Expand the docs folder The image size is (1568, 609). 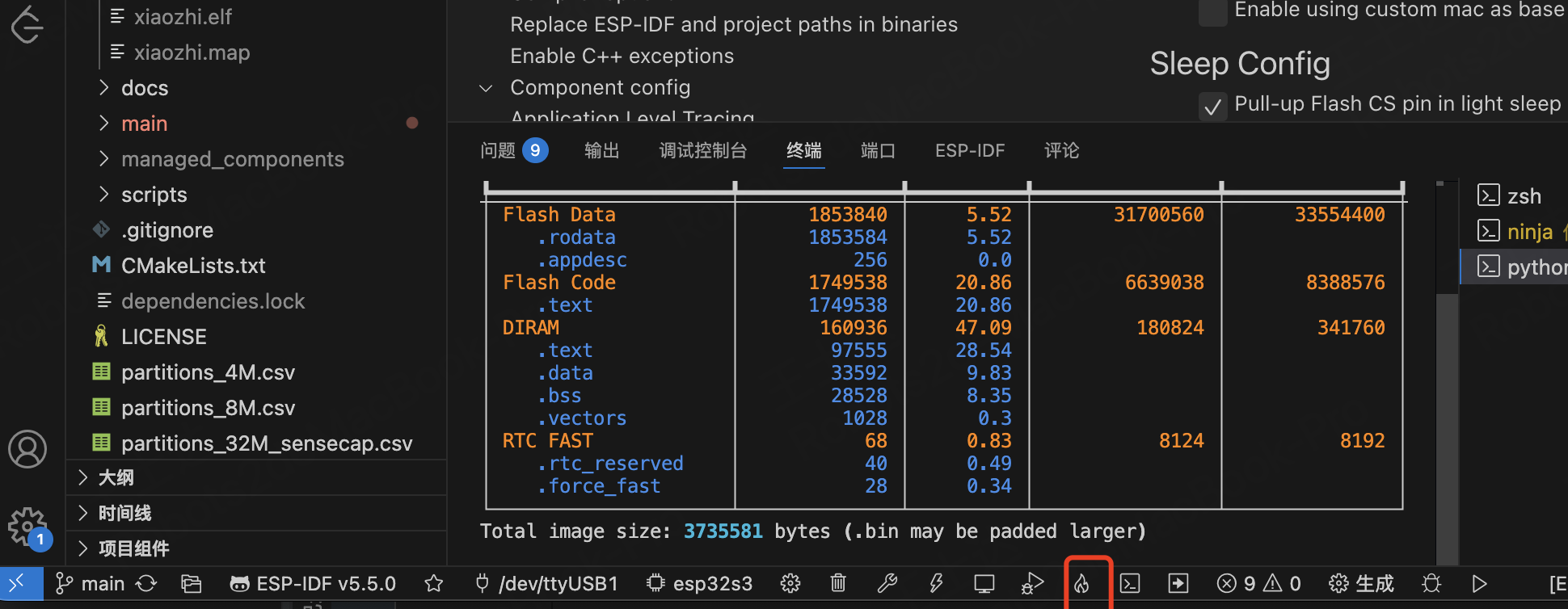tap(145, 88)
